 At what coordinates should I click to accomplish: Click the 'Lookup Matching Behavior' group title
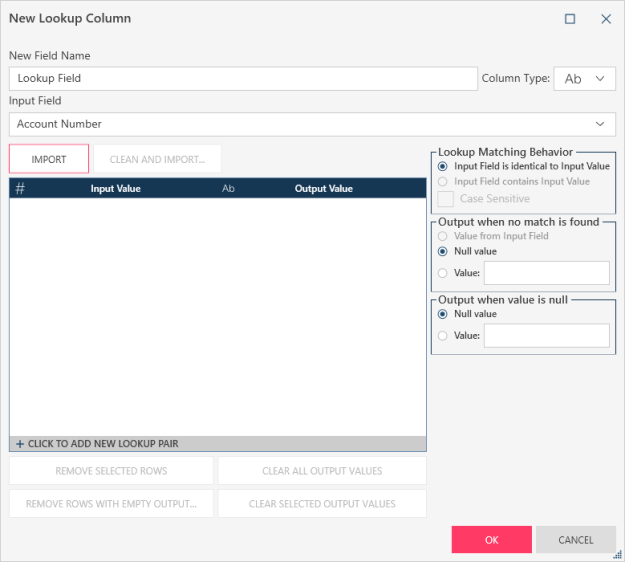(x=505, y=152)
